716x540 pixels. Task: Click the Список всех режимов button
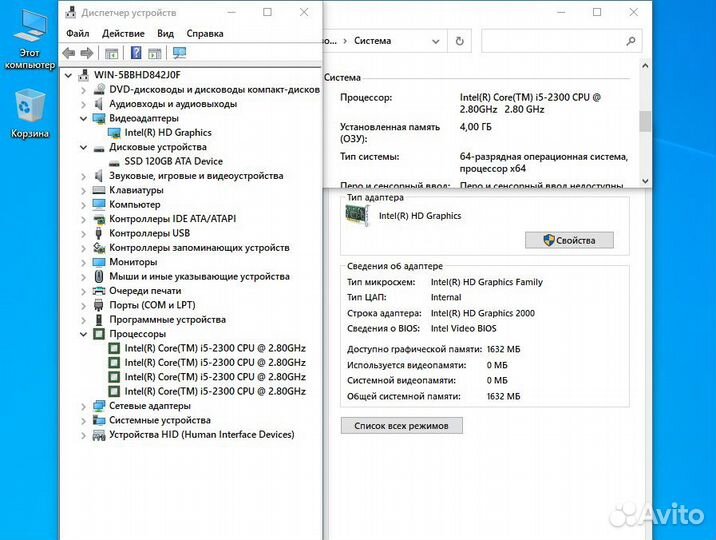pyautogui.click(x=401, y=425)
